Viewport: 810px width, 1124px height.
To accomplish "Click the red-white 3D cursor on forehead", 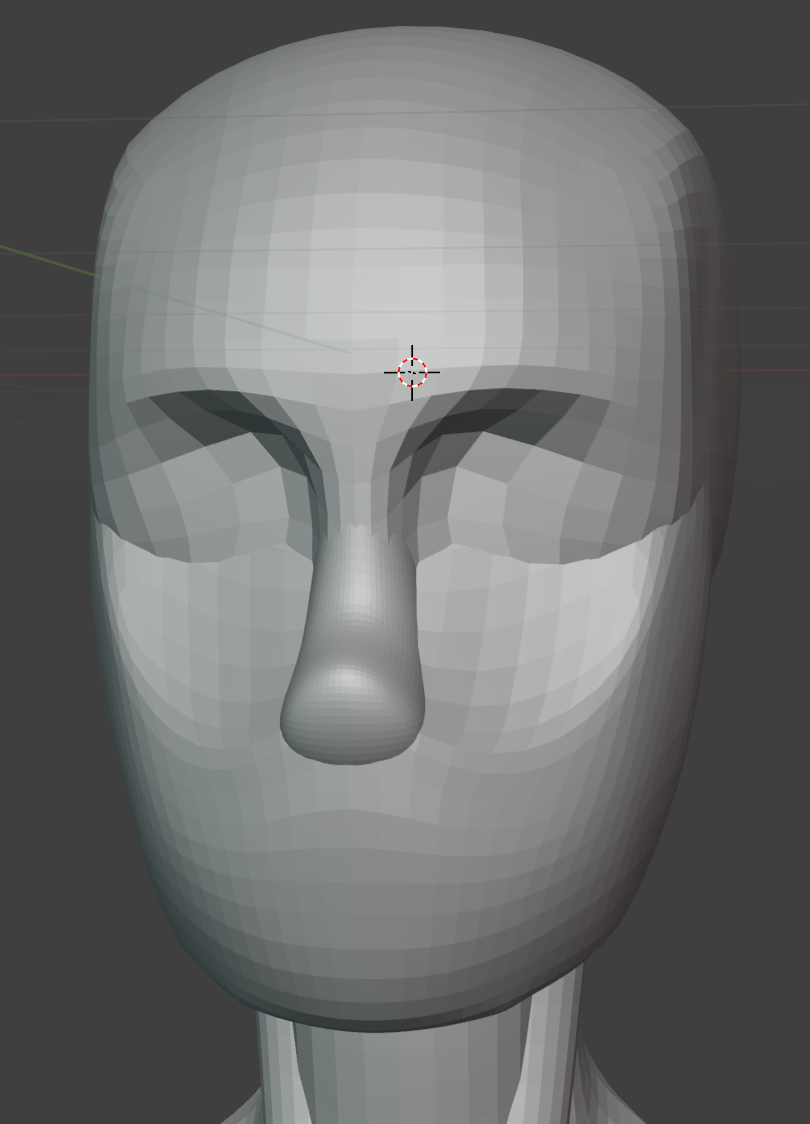I will pyautogui.click(x=412, y=373).
